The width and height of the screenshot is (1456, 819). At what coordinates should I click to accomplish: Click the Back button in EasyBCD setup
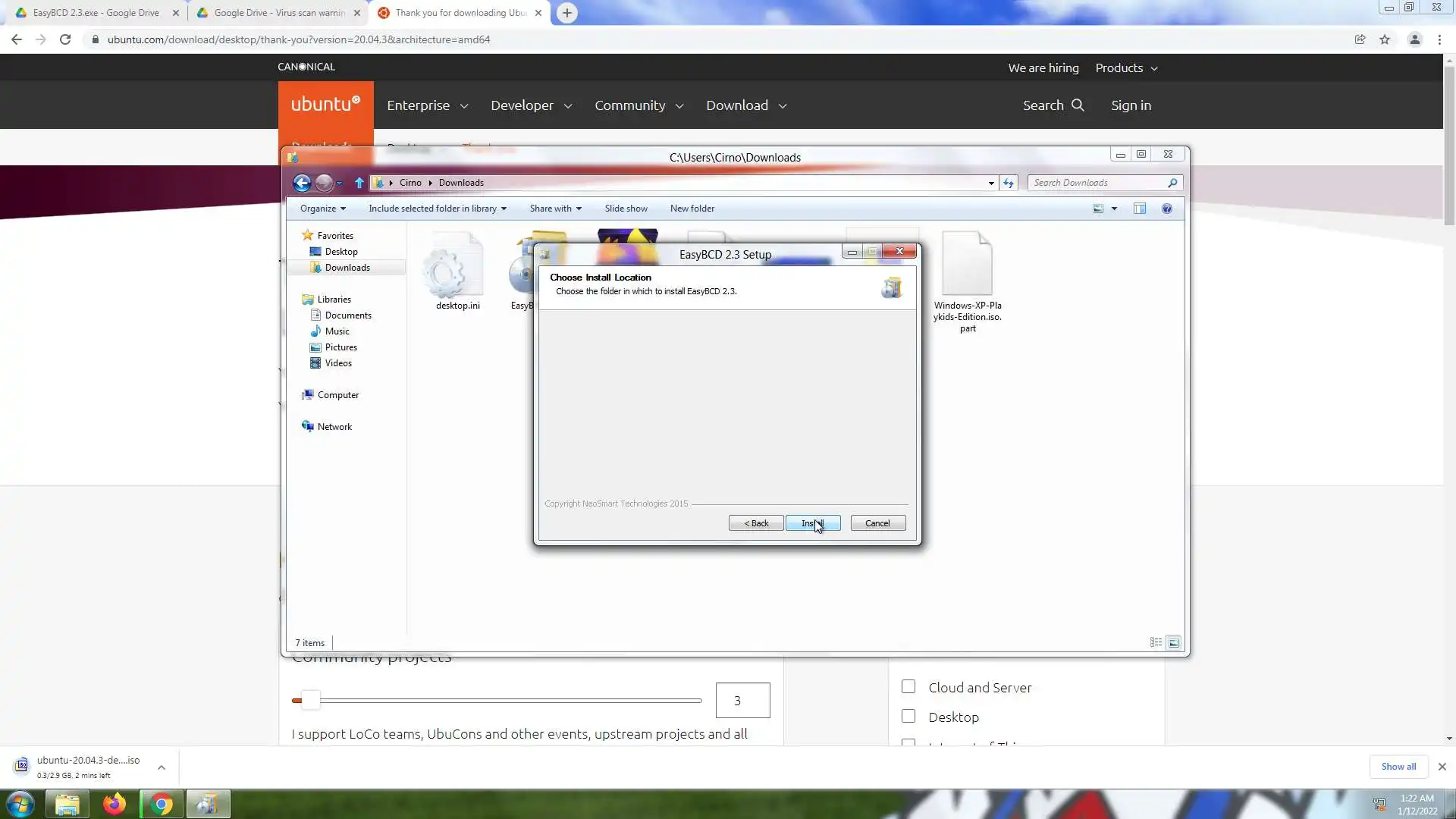(756, 523)
